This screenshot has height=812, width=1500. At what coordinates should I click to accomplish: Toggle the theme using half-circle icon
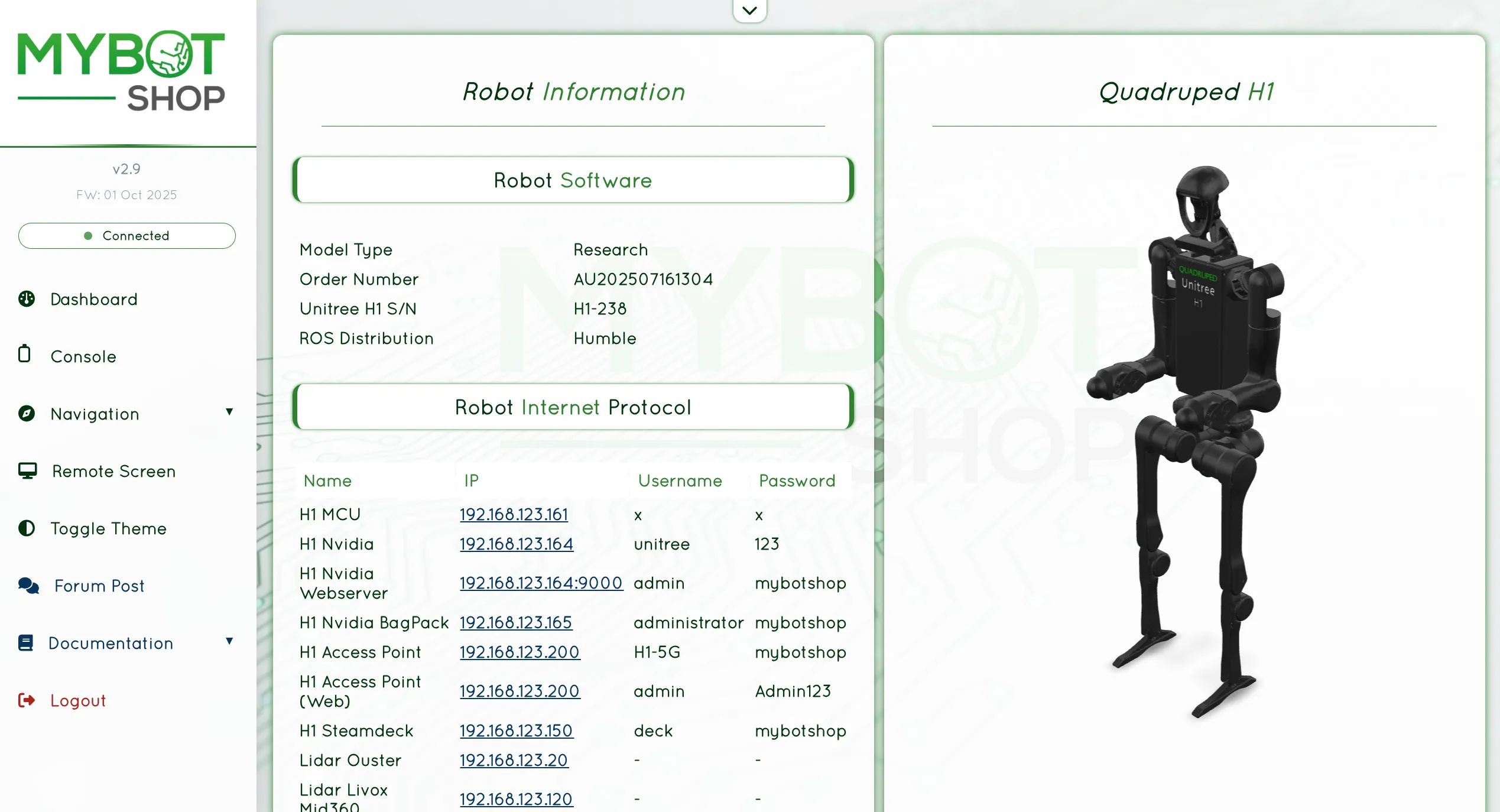[x=27, y=528]
